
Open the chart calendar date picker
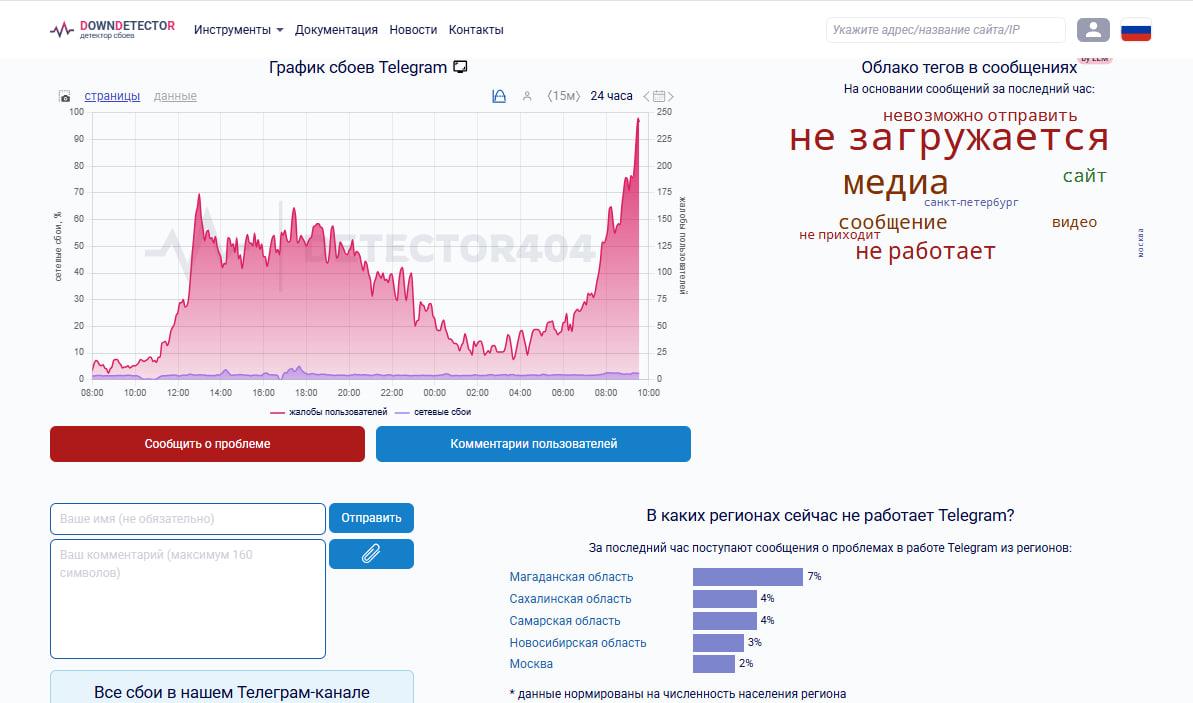click(659, 96)
